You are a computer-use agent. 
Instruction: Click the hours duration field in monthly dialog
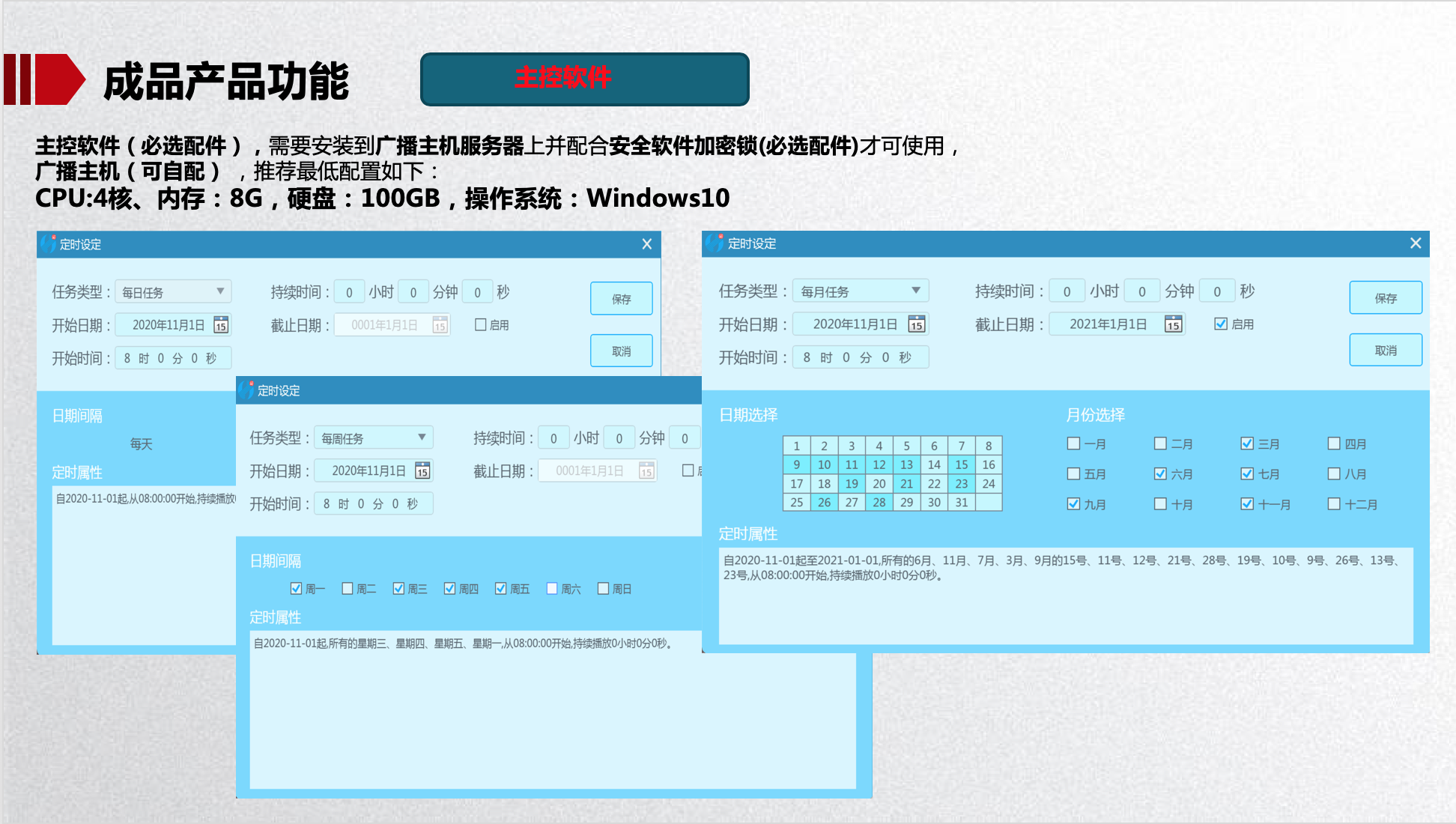pos(1067,291)
